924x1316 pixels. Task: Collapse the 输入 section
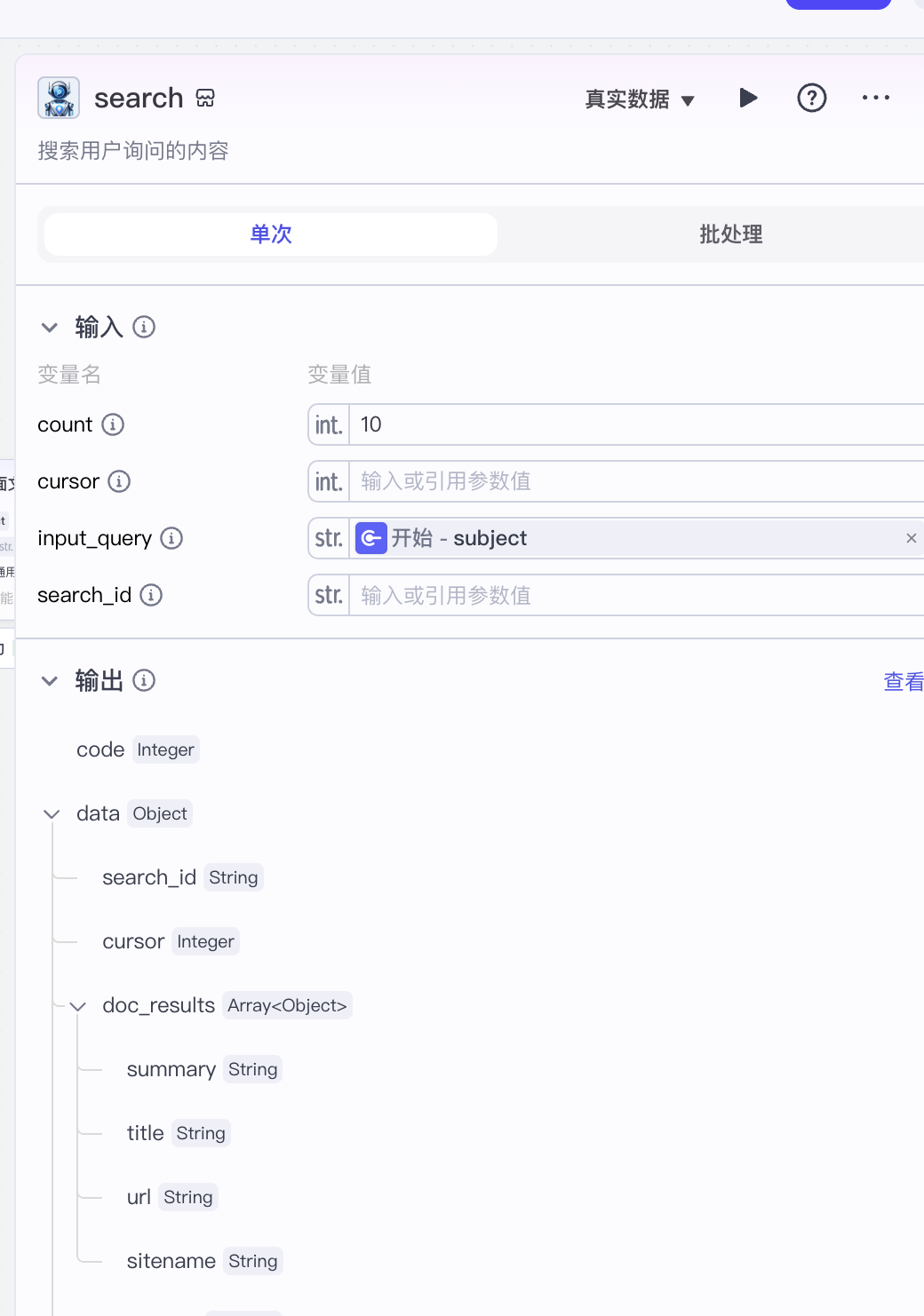pos(50,328)
